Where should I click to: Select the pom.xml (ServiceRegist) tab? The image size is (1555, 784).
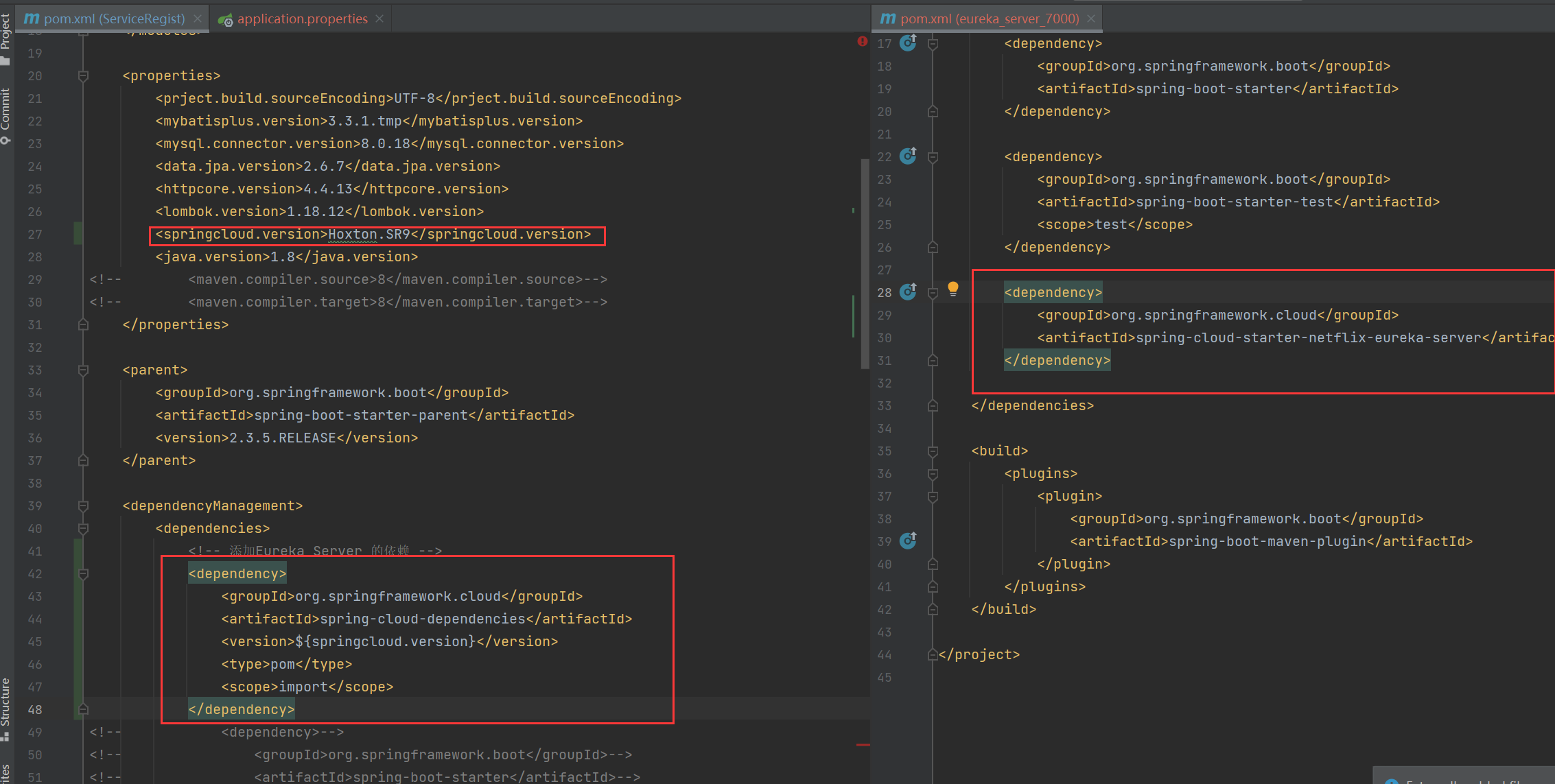(114, 19)
